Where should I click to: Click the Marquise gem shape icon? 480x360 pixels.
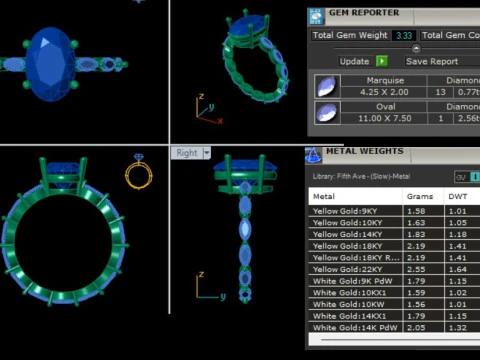point(327,86)
